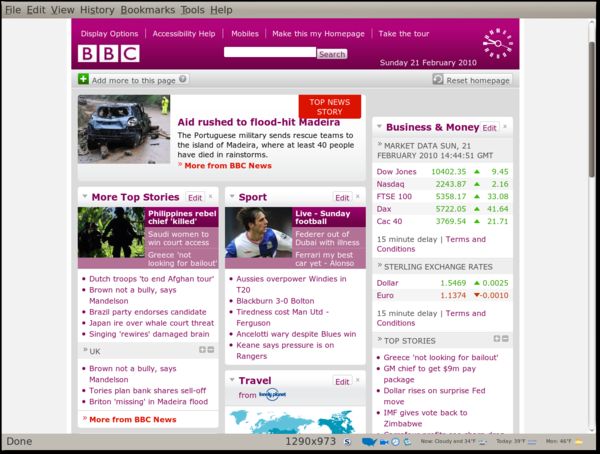This screenshot has width=600, height=454.
Task: Click the wrecked car news thumbnail
Action: 124,129
